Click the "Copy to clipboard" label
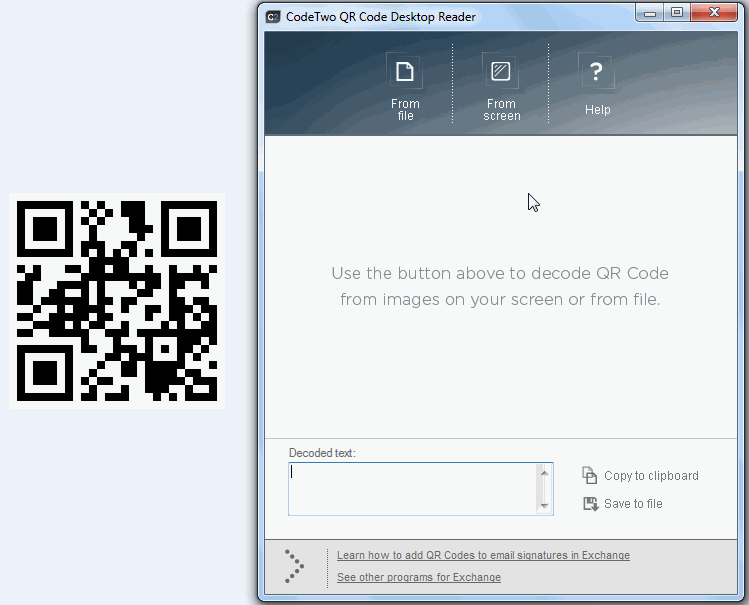This screenshot has width=749, height=605. 651,476
